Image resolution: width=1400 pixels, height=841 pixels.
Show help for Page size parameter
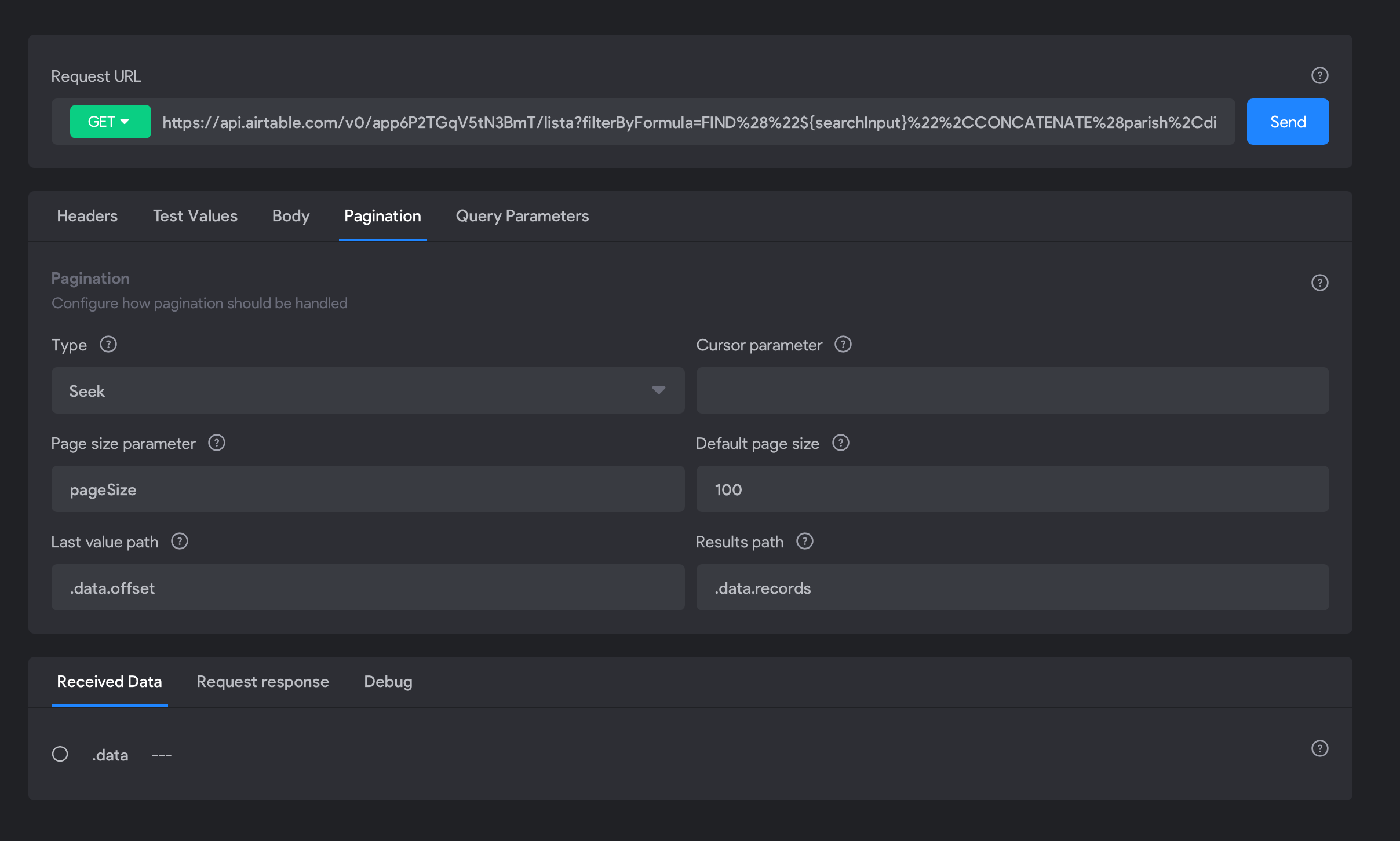pos(217,443)
